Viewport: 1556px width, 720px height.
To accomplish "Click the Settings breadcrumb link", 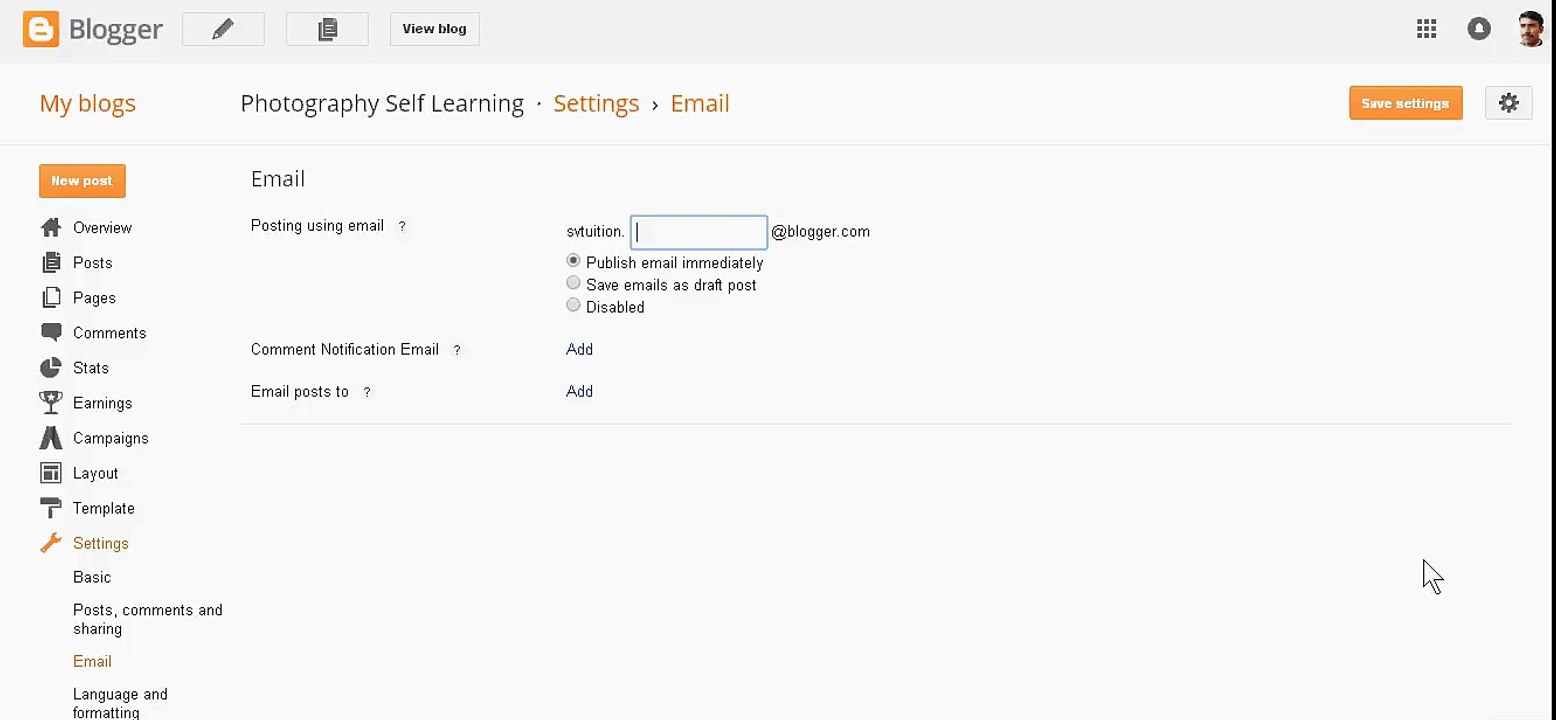I will (x=596, y=103).
